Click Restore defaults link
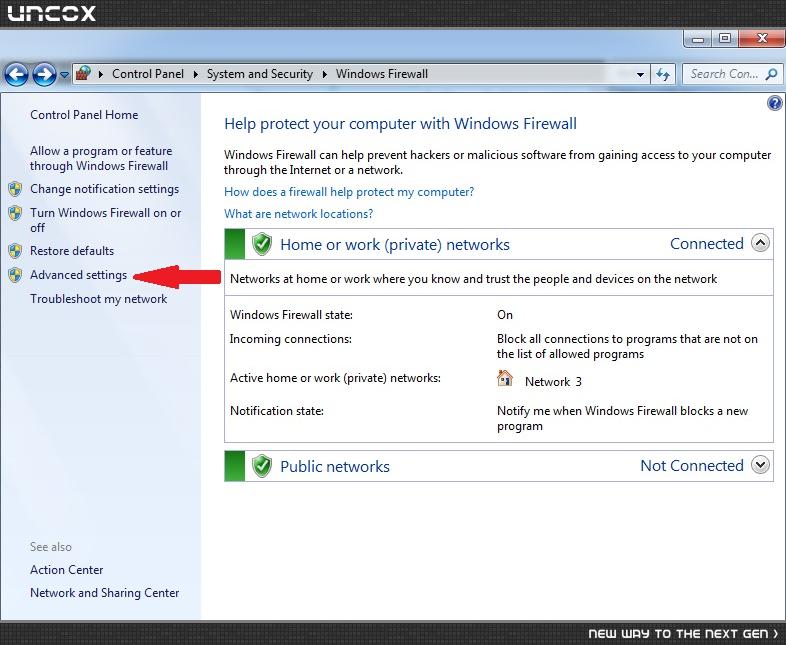Screen dimensions: 786x645 click(x=72, y=251)
